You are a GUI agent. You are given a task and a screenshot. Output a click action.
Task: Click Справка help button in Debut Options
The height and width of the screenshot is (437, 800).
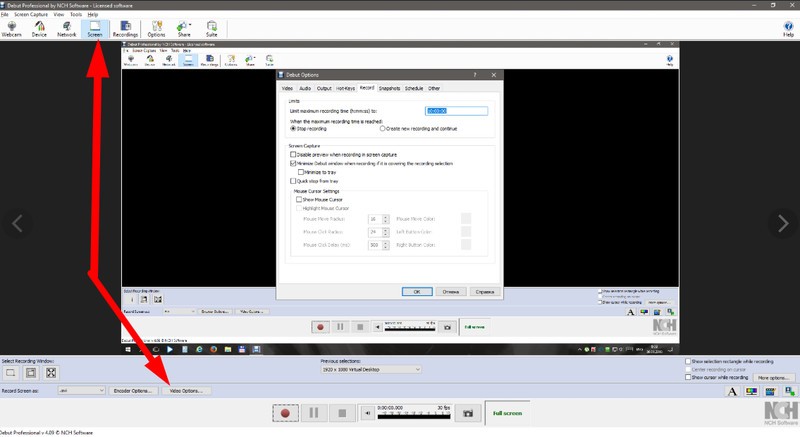(485, 292)
